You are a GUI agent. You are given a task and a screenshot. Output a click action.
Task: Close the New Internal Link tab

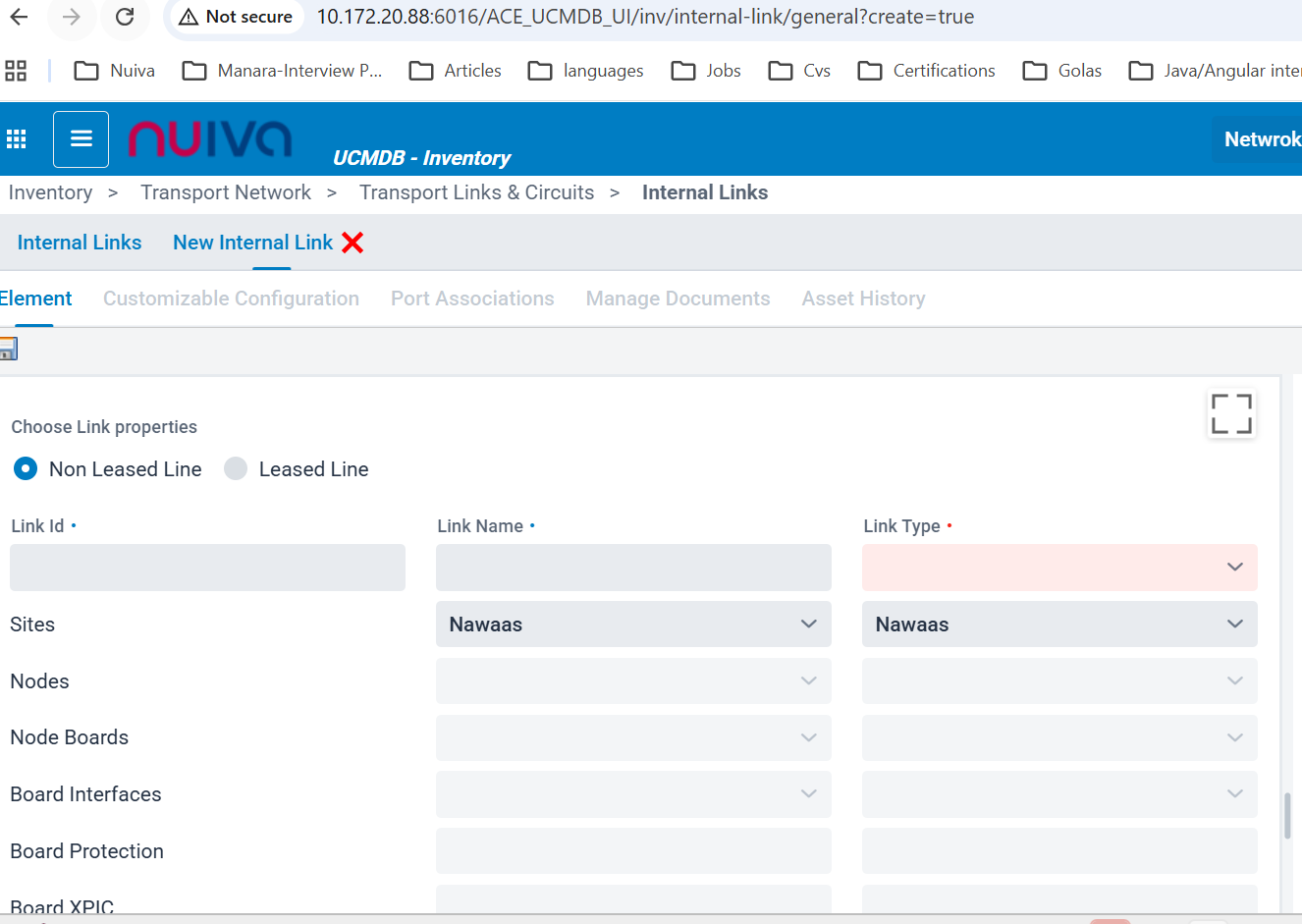coord(353,243)
